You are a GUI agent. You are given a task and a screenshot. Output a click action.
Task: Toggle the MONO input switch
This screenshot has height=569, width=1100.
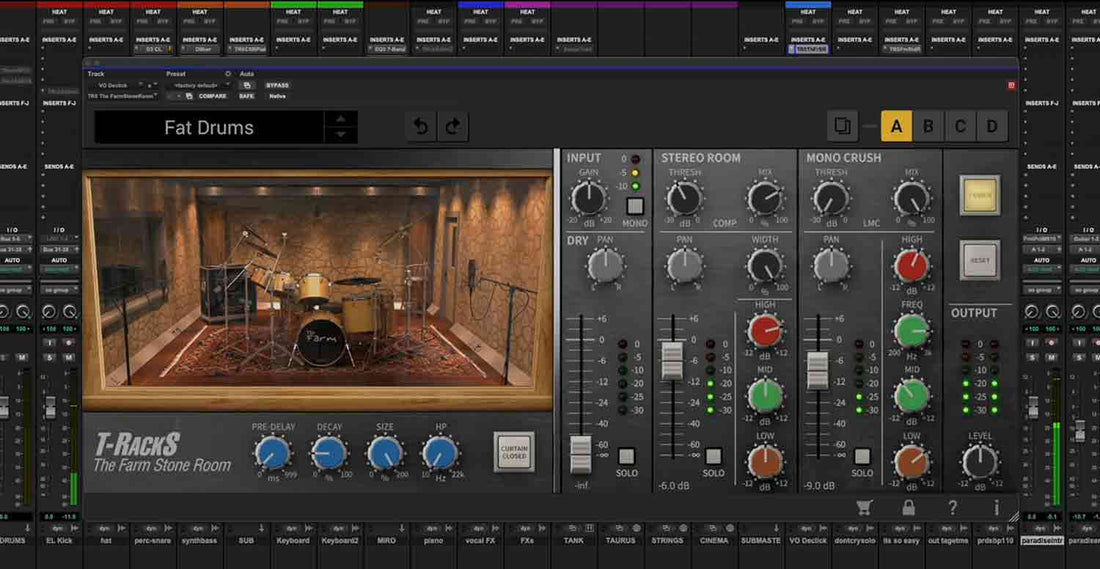click(x=635, y=206)
